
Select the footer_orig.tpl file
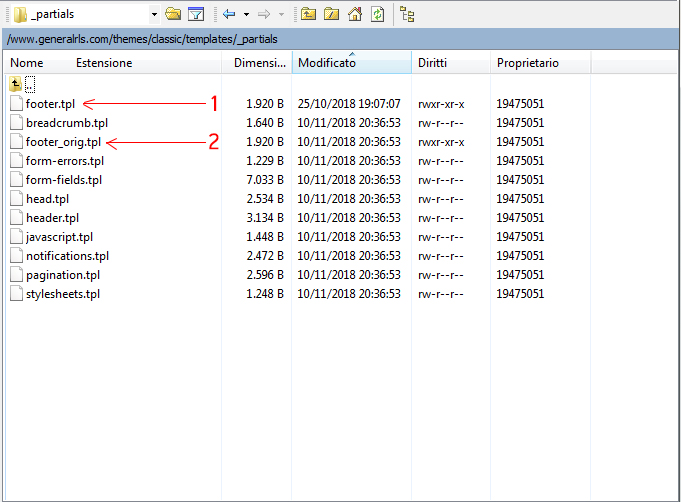(63, 142)
